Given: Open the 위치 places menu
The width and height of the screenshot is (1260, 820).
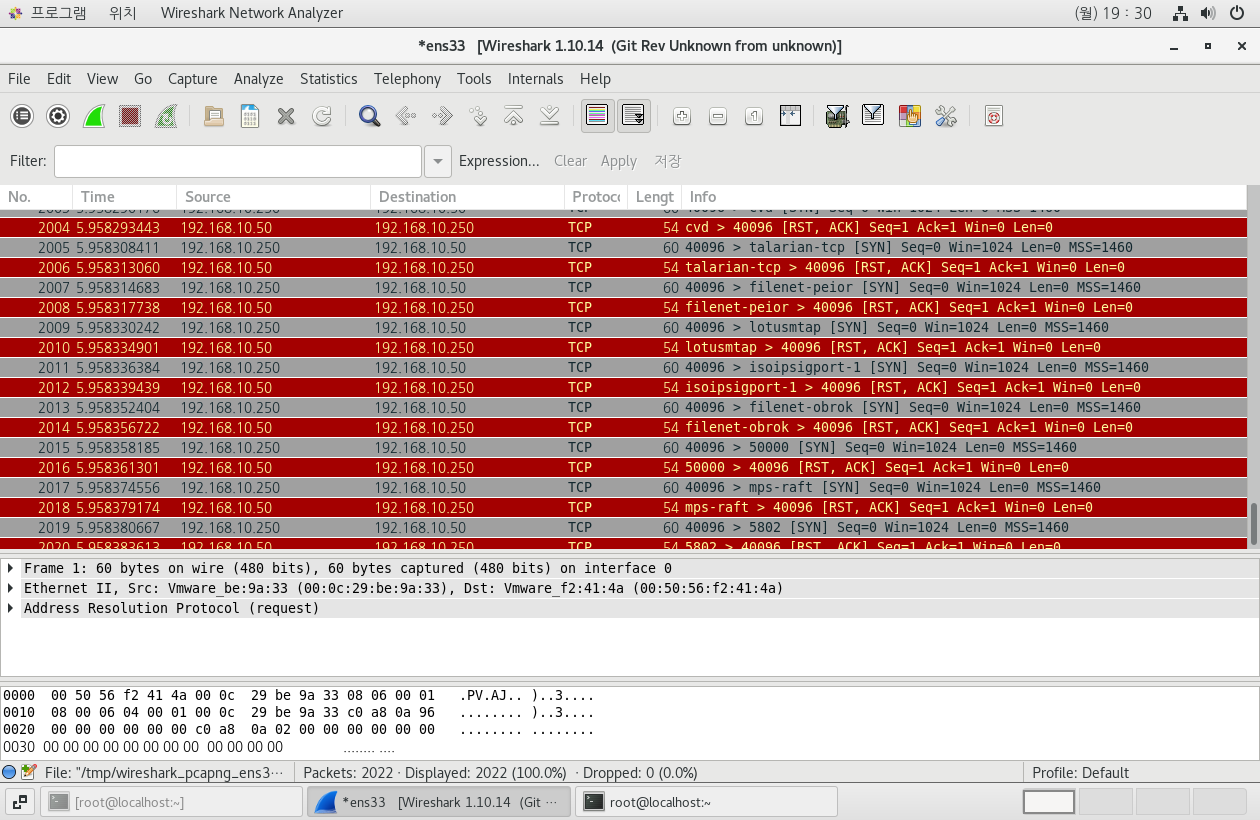Looking at the screenshot, I should (123, 13).
